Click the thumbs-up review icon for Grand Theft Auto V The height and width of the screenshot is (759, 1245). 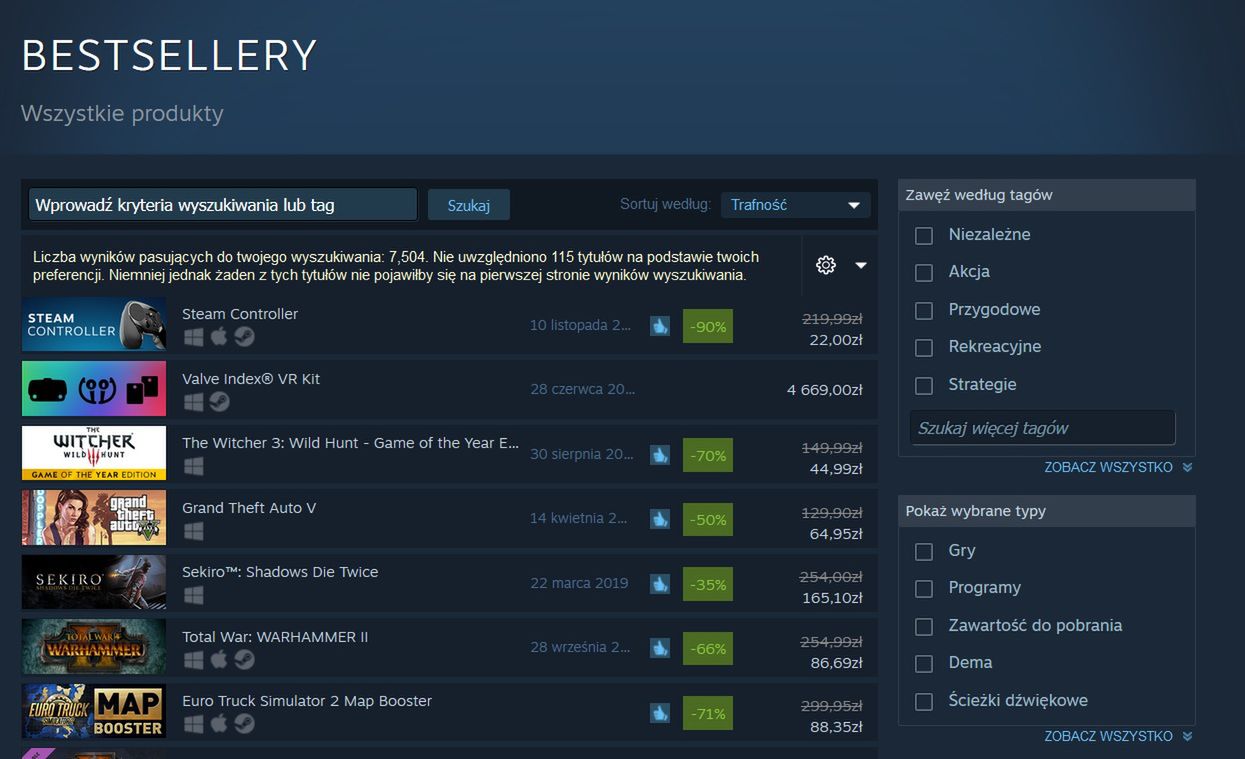pyautogui.click(x=660, y=518)
